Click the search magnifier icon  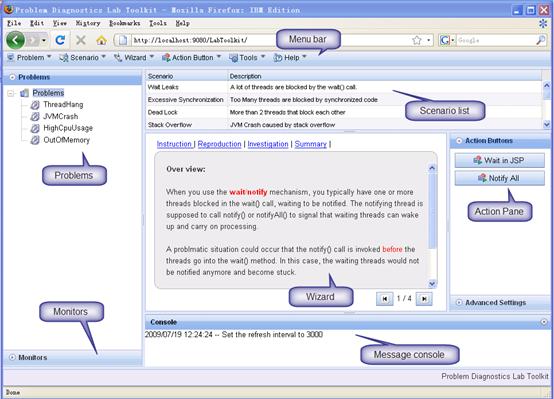[x=541, y=40]
